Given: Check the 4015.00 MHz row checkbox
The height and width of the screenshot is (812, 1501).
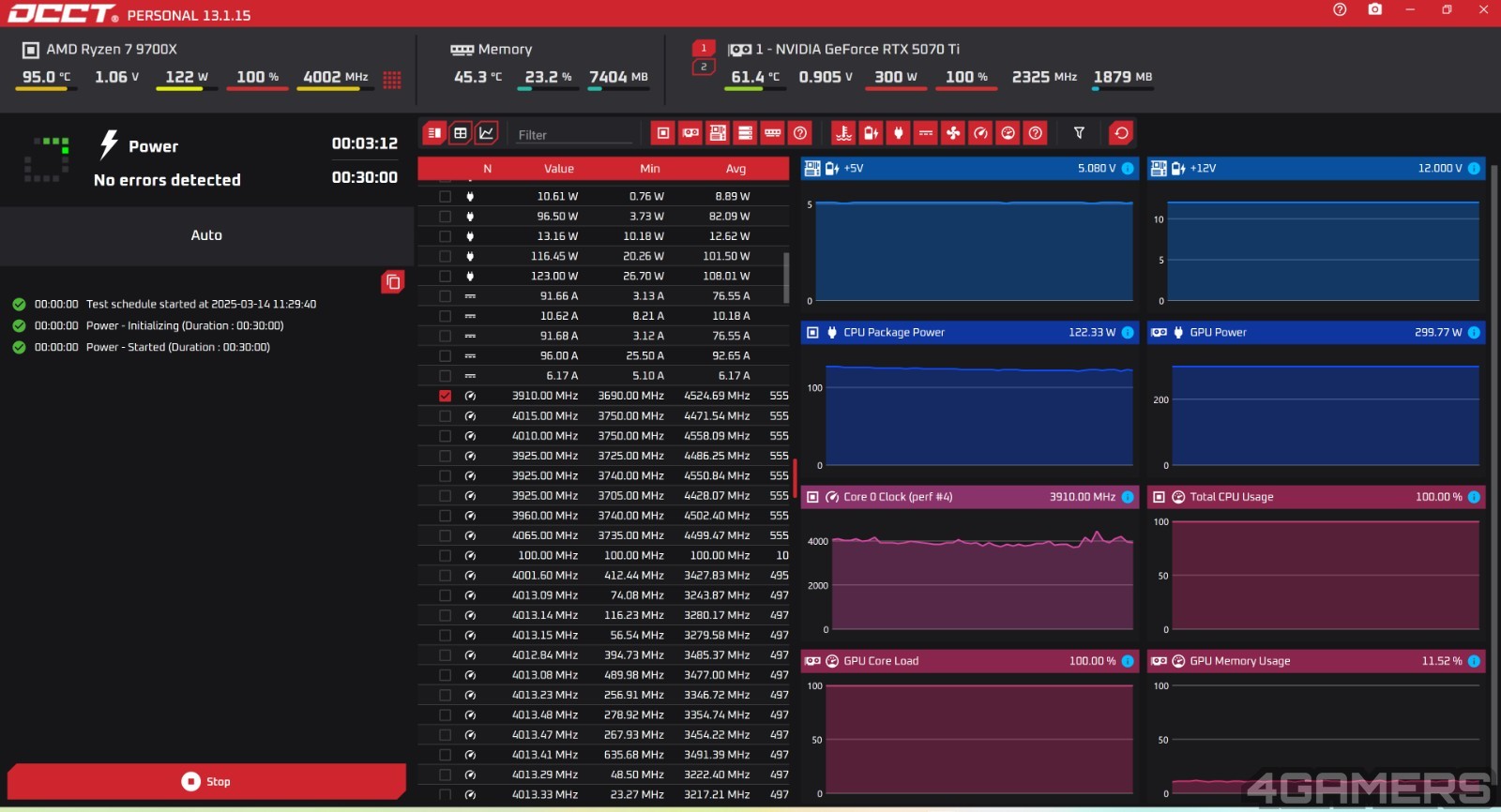Looking at the screenshot, I should (445, 416).
